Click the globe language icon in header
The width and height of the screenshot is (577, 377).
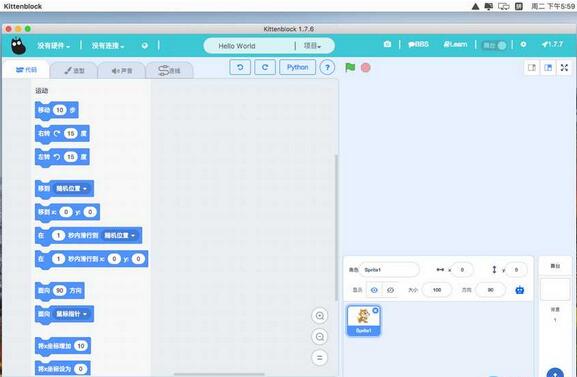(x=145, y=46)
